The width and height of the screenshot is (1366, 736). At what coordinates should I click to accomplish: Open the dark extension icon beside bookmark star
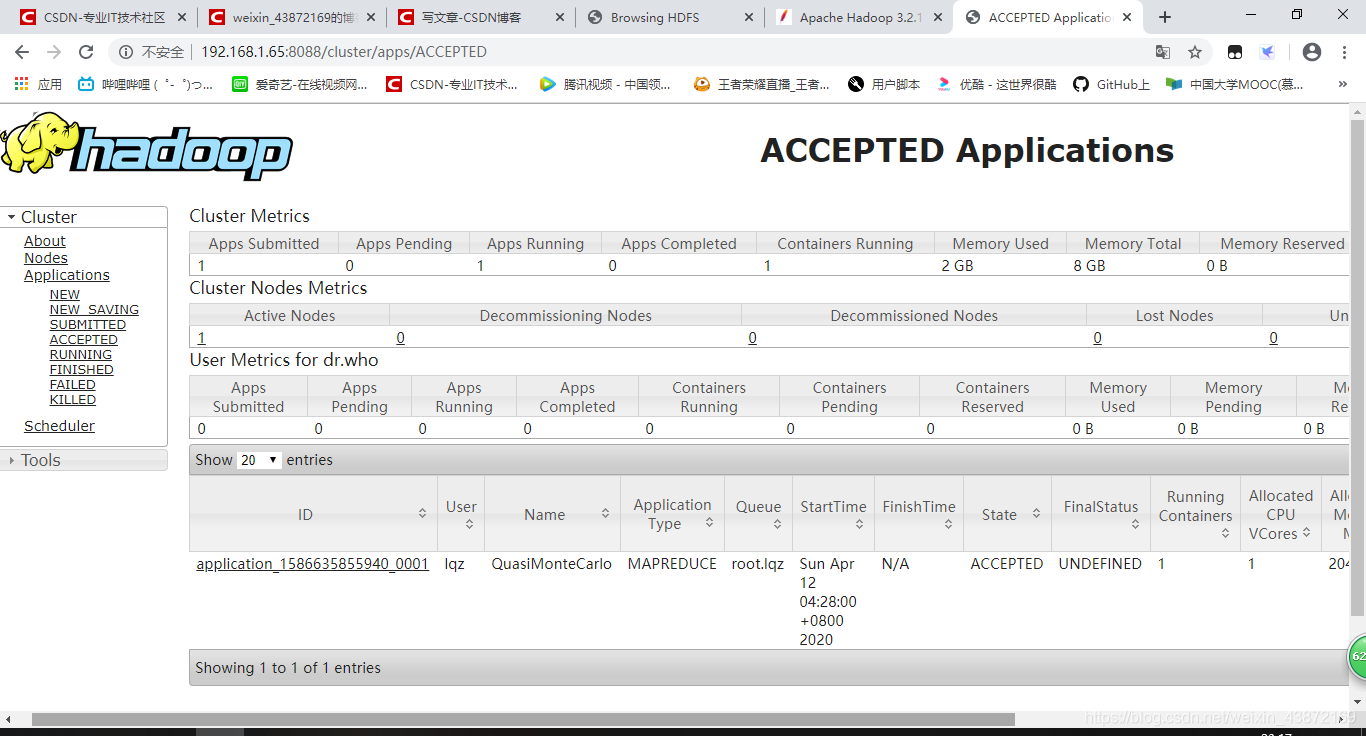click(x=1236, y=52)
